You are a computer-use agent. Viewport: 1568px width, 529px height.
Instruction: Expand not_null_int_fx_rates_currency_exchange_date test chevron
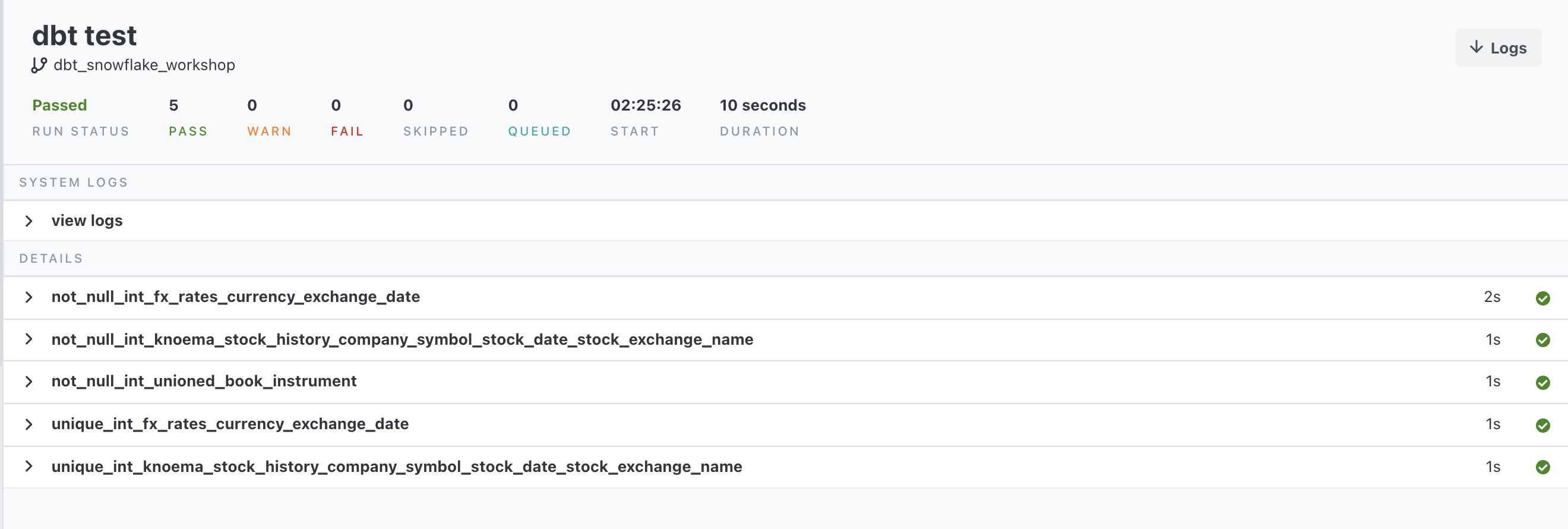(29, 297)
